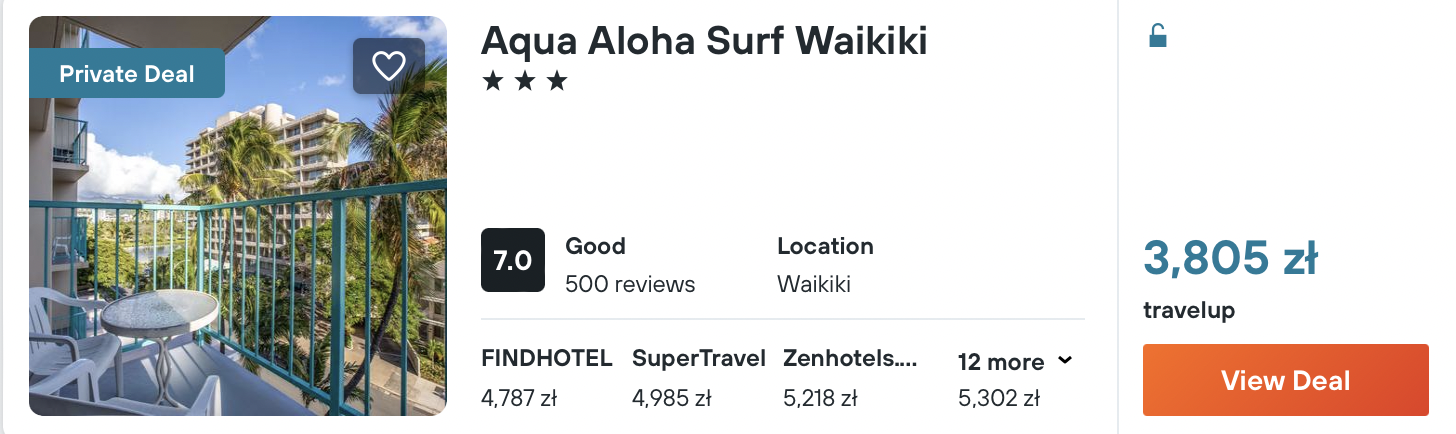Screen dimensions: 1456x434
Task: Choose the SuperTravel provider
Action: click(x=698, y=358)
